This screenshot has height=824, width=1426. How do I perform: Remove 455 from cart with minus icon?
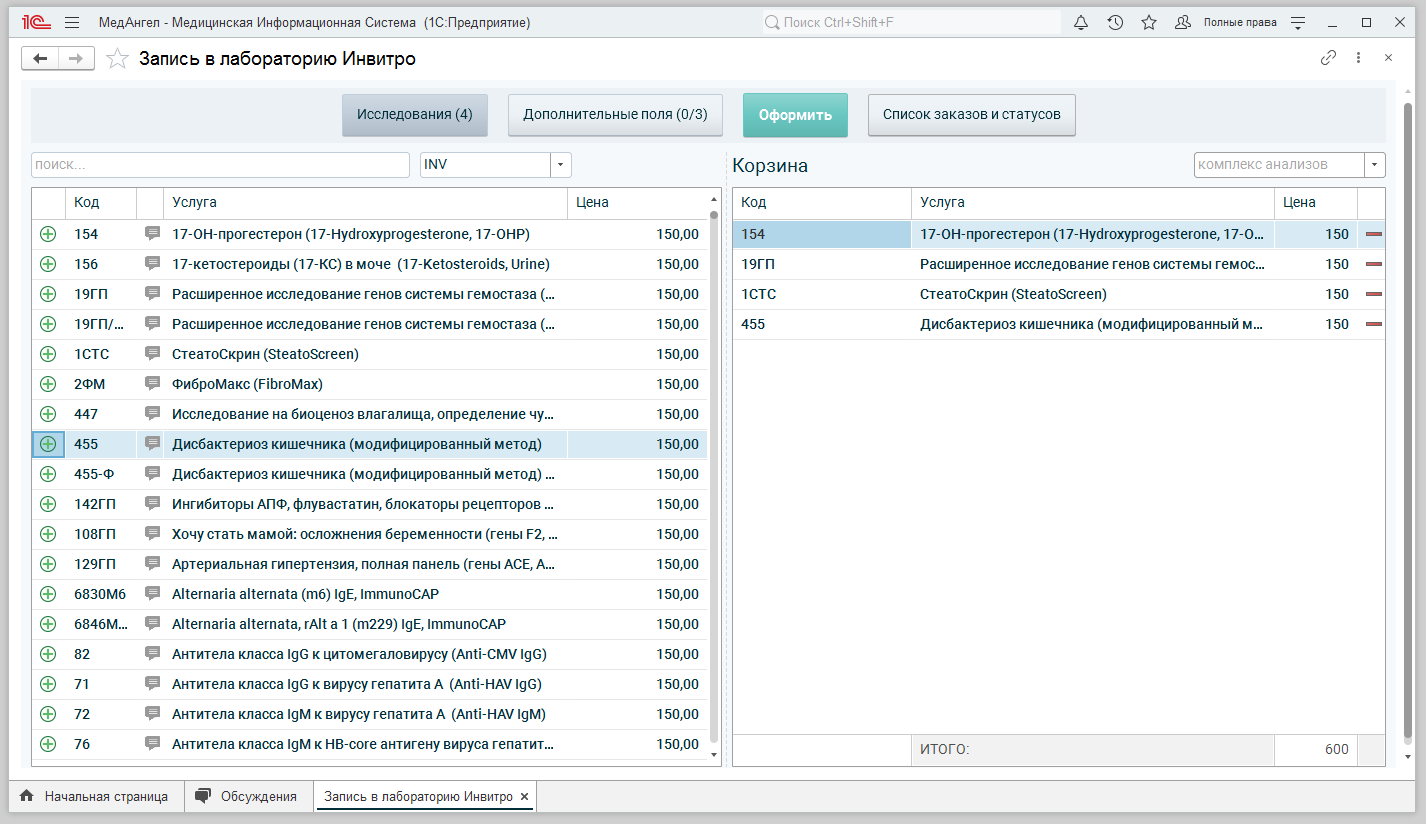pyautogui.click(x=1373, y=324)
